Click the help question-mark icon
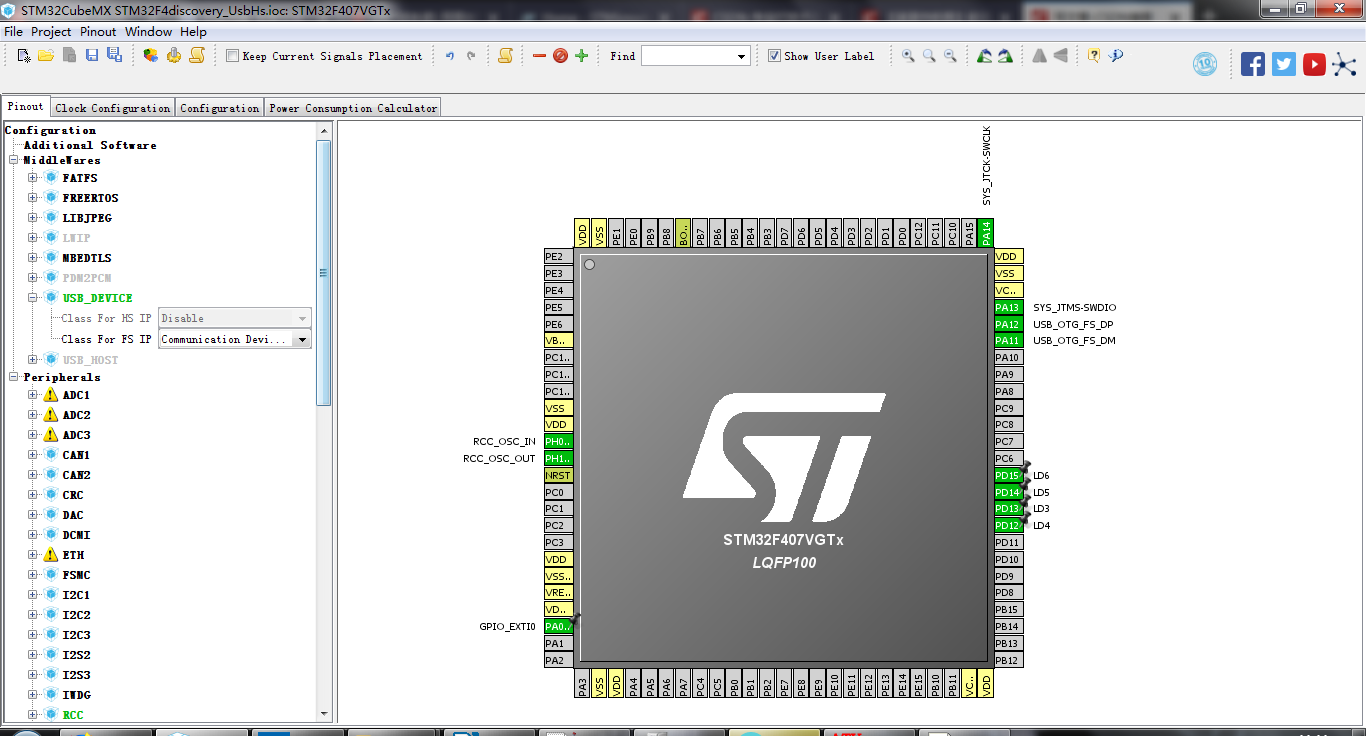Screen dimensions: 1366x736 coord(1096,56)
